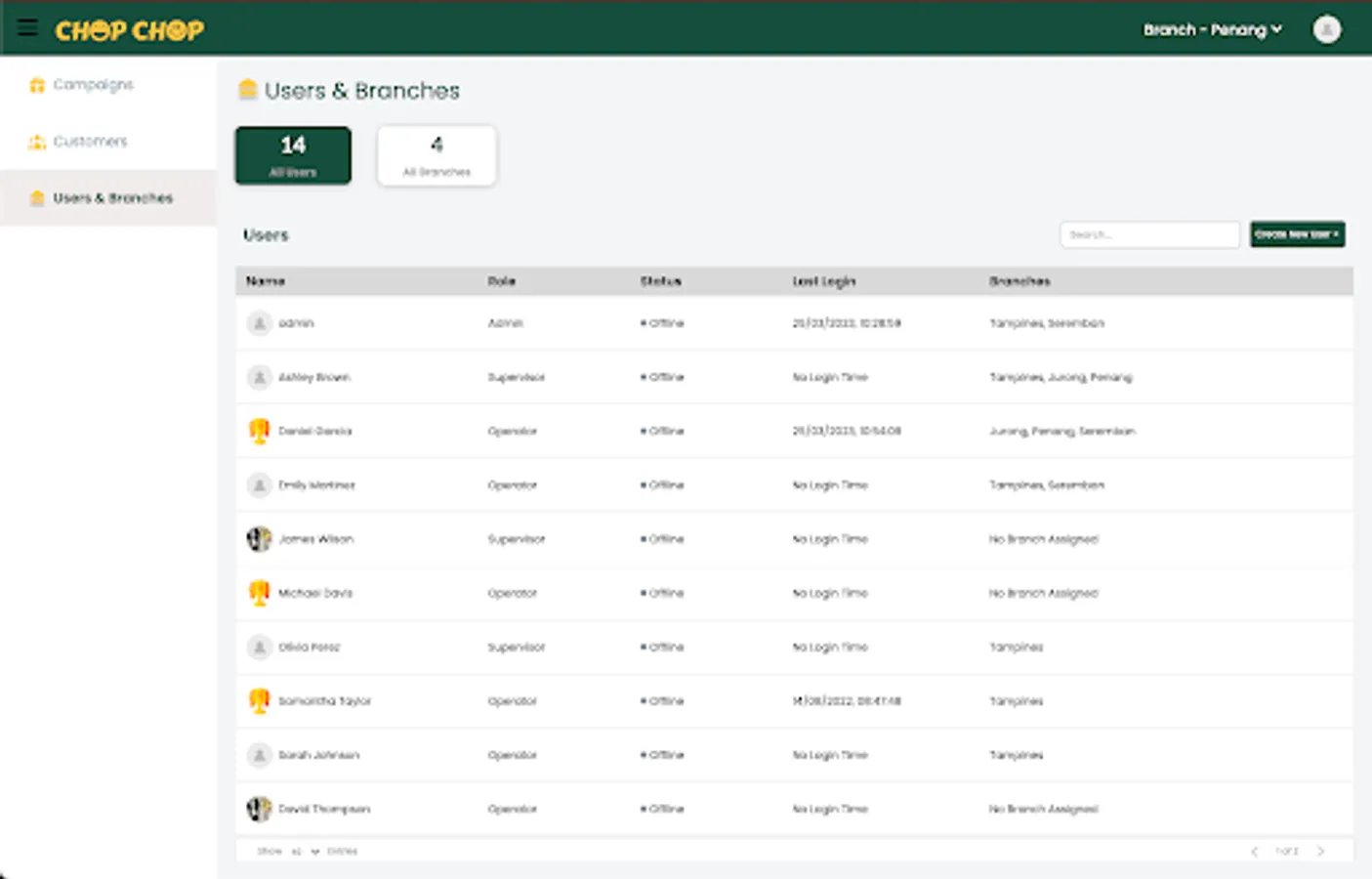1372x879 pixels.
Task: Click the Status column header
Action: tap(661, 281)
